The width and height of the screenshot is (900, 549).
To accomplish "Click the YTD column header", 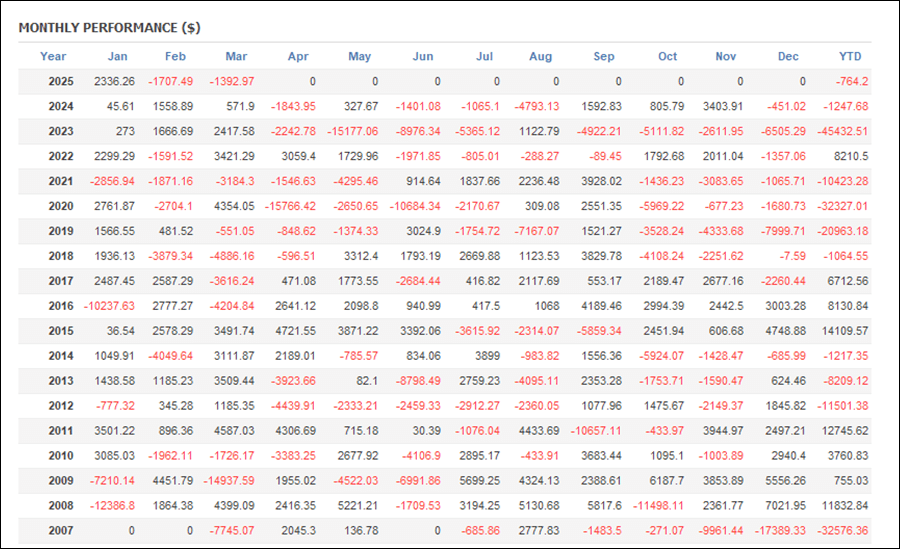I will (850, 56).
